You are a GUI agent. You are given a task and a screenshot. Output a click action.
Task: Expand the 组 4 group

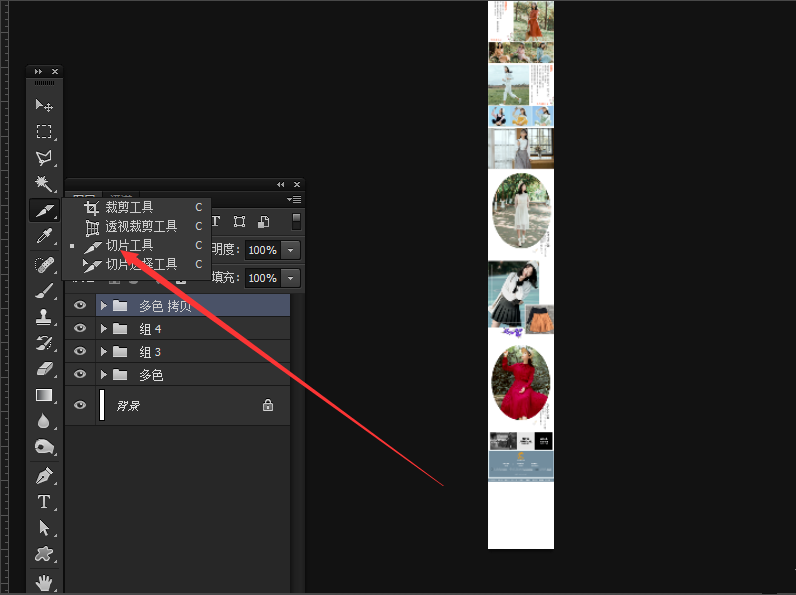tap(104, 329)
